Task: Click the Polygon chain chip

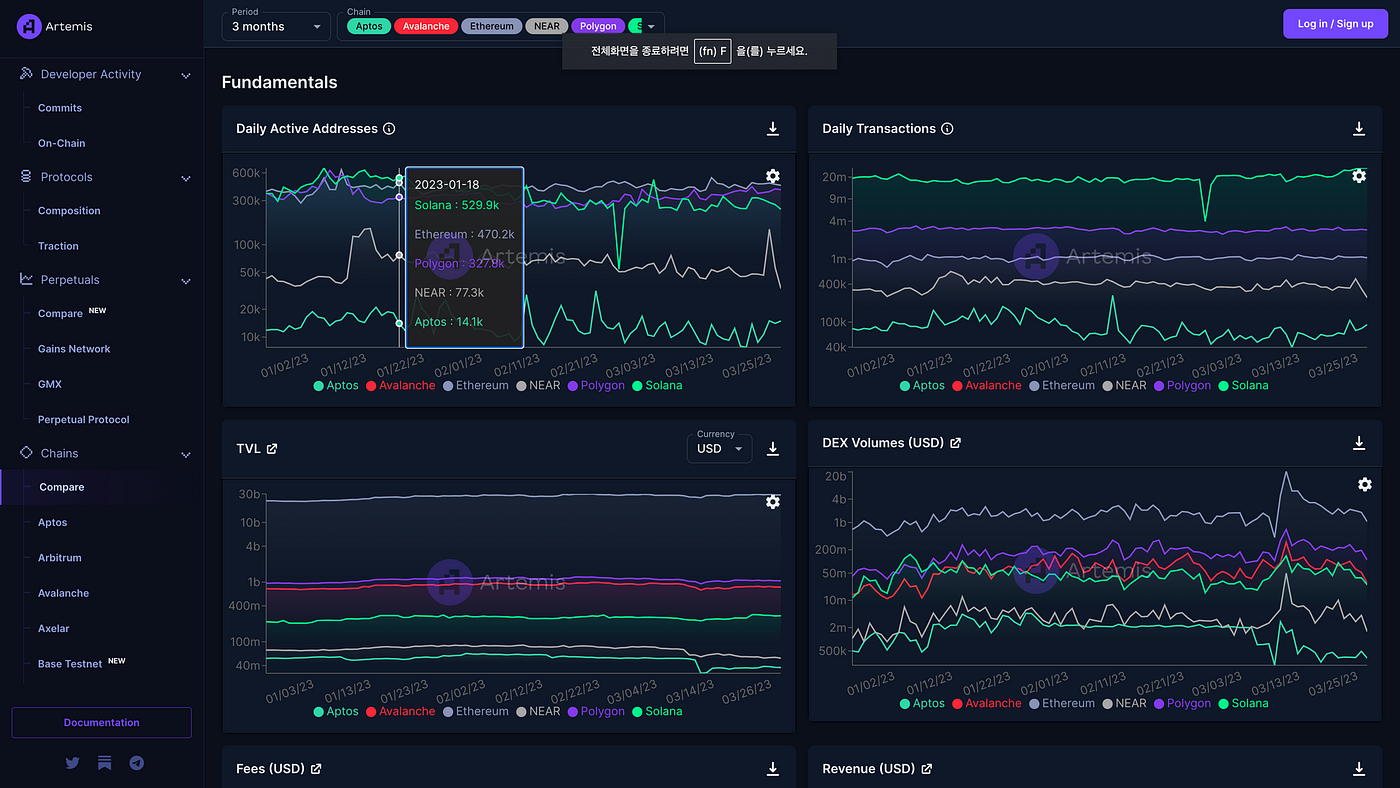Action: [598, 26]
